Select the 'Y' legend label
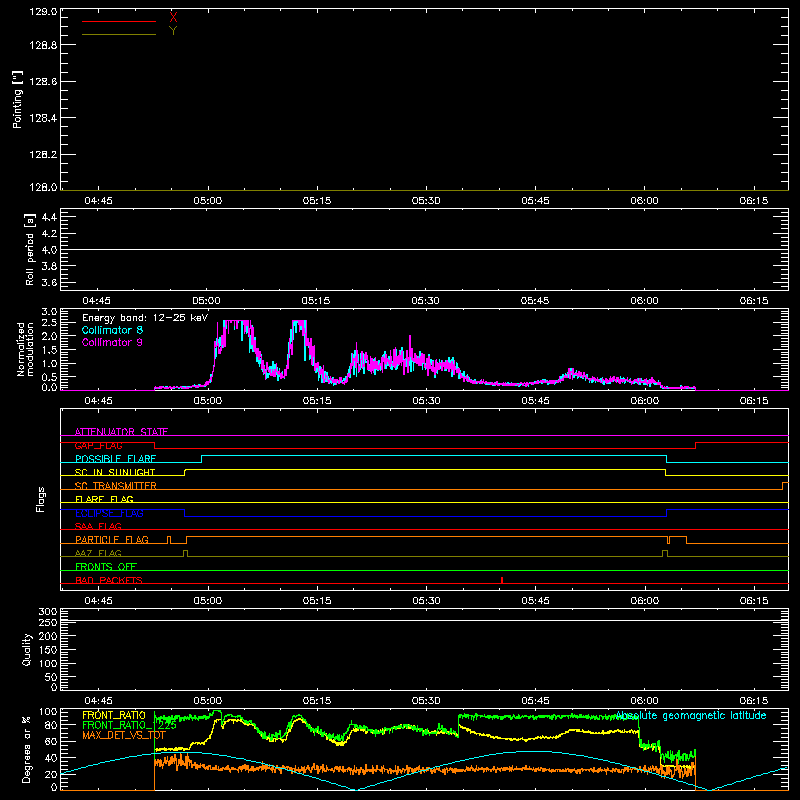The height and width of the screenshot is (800, 800). (x=173, y=31)
